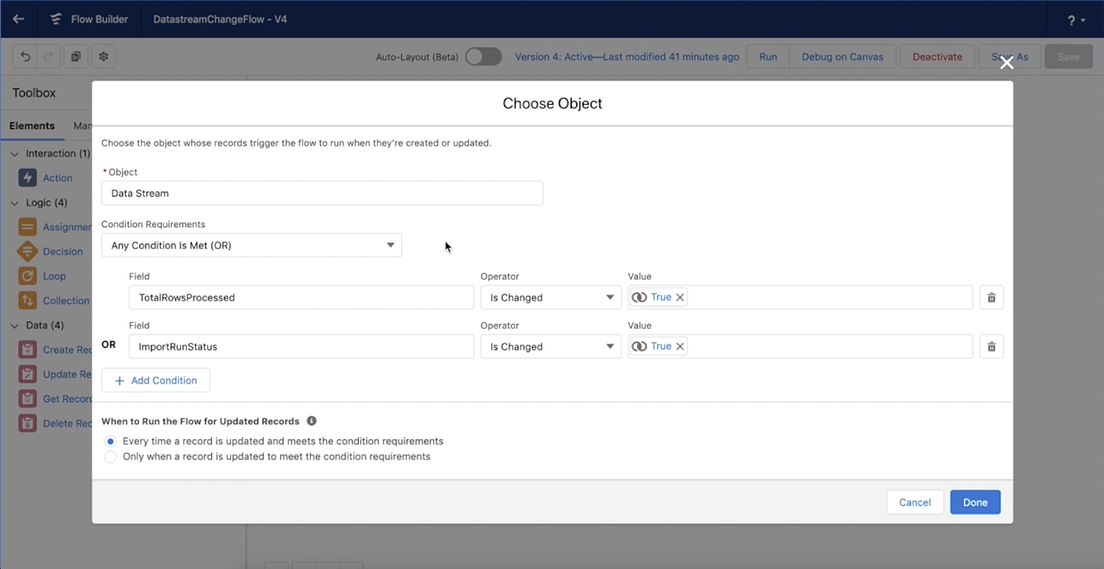Click the back arrow in header
This screenshot has height=569, width=1104.
[x=19, y=19]
